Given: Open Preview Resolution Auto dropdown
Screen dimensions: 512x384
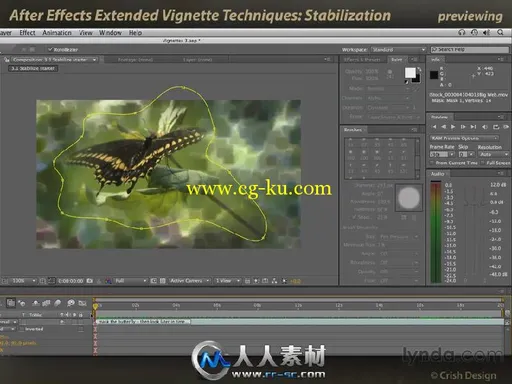Looking at the screenshot, I should [493, 154].
